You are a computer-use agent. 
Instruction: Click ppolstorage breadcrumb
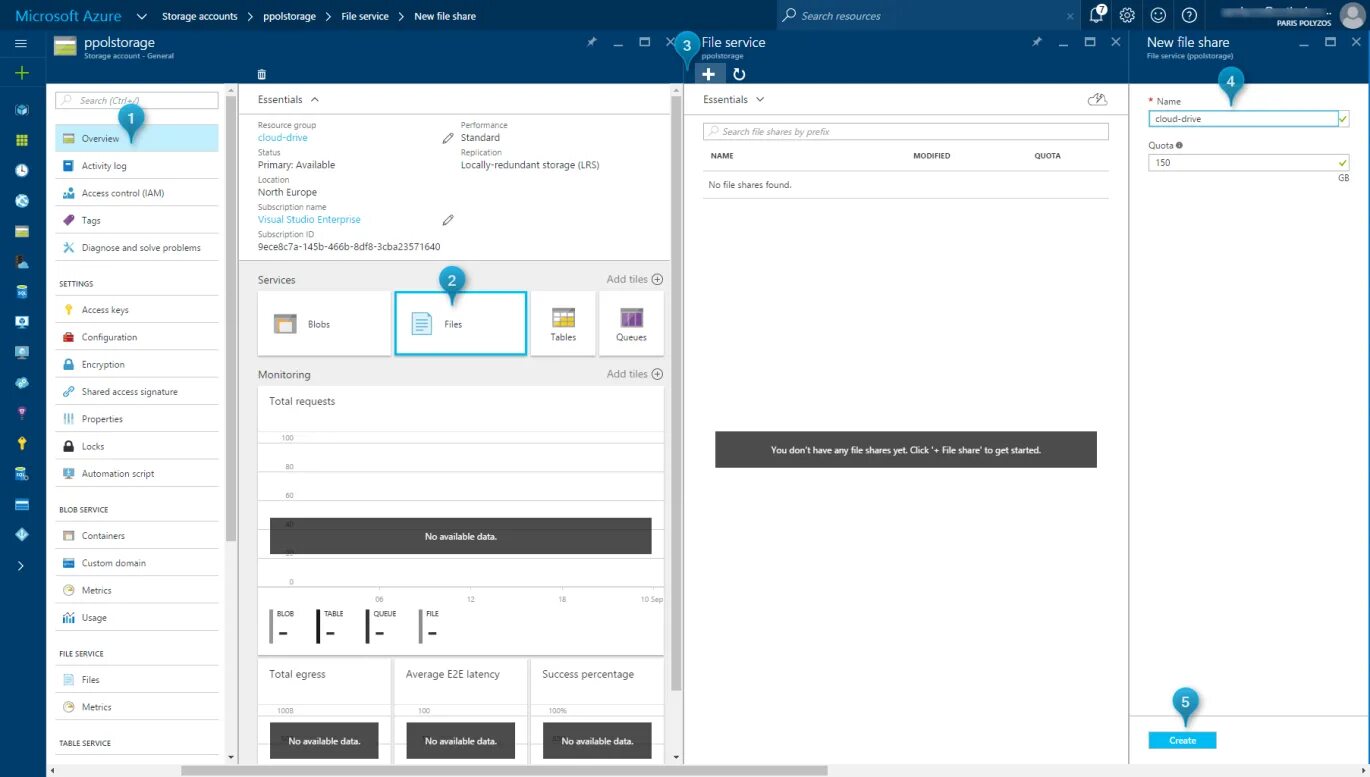pyautogui.click(x=288, y=16)
